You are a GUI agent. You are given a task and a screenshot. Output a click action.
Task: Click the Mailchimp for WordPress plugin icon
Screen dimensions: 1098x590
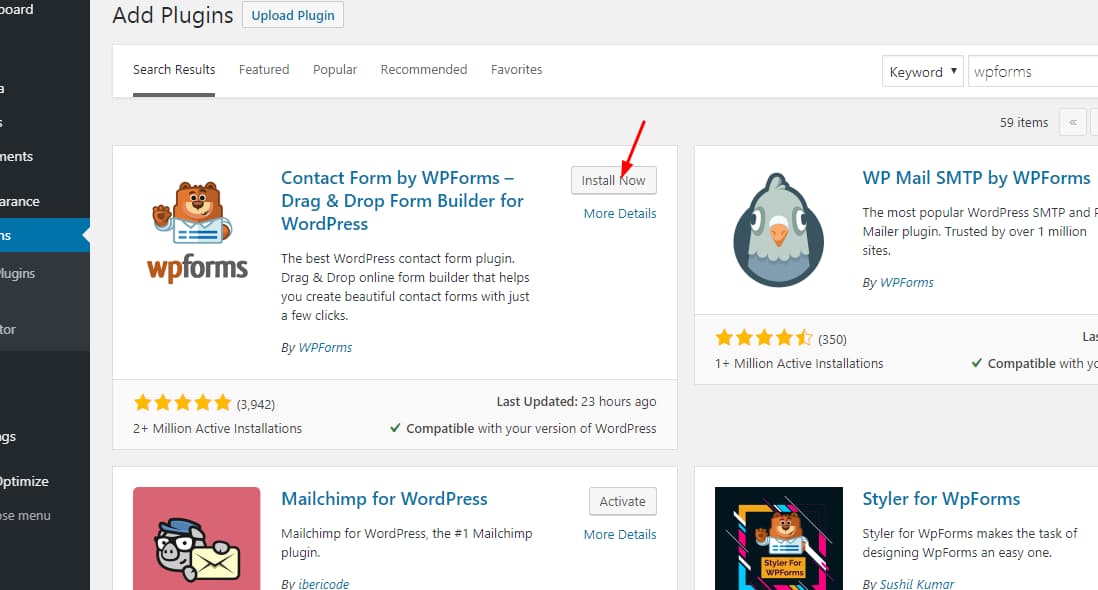197,538
